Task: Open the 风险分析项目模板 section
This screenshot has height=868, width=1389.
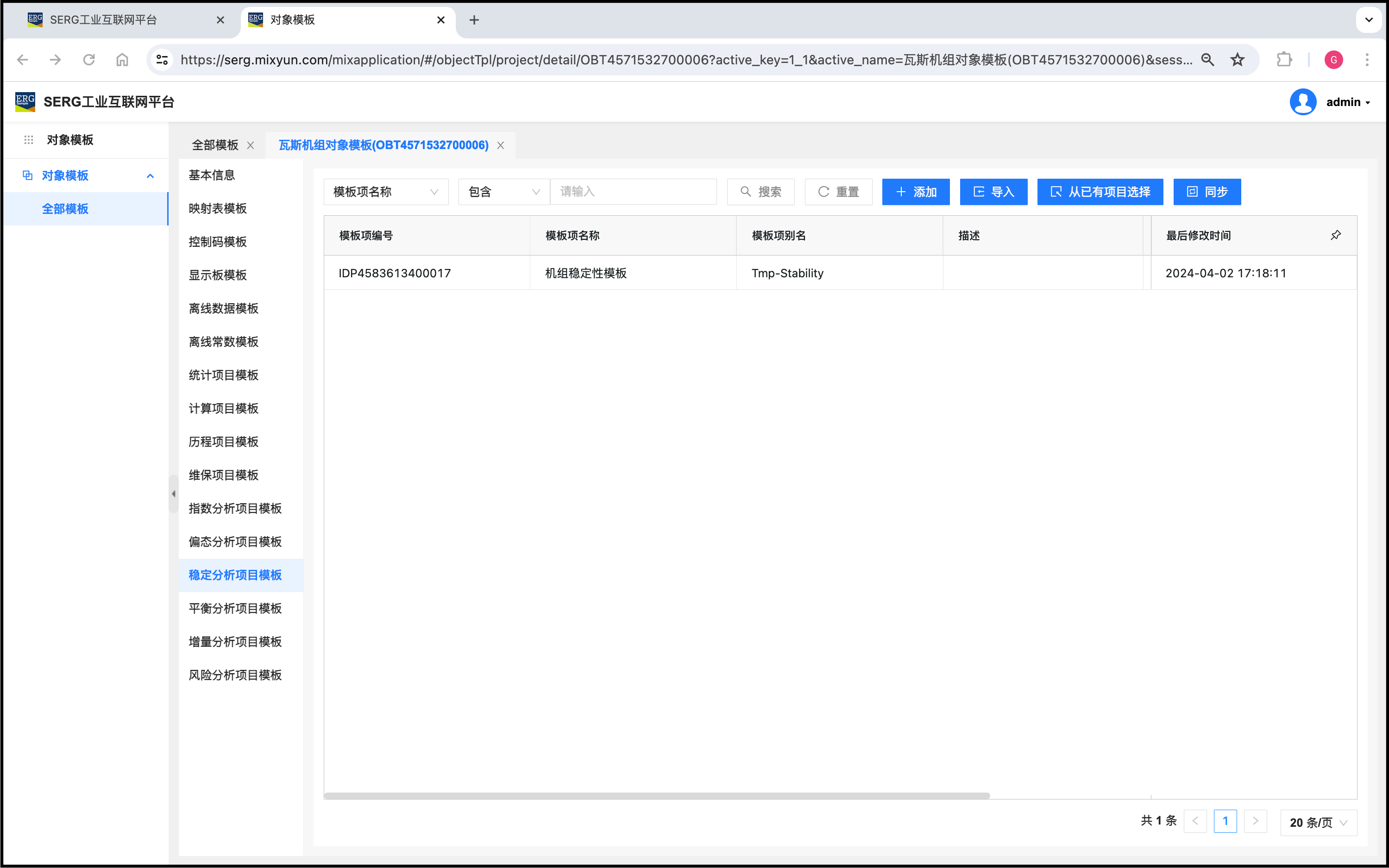Action: click(x=235, y=675)
